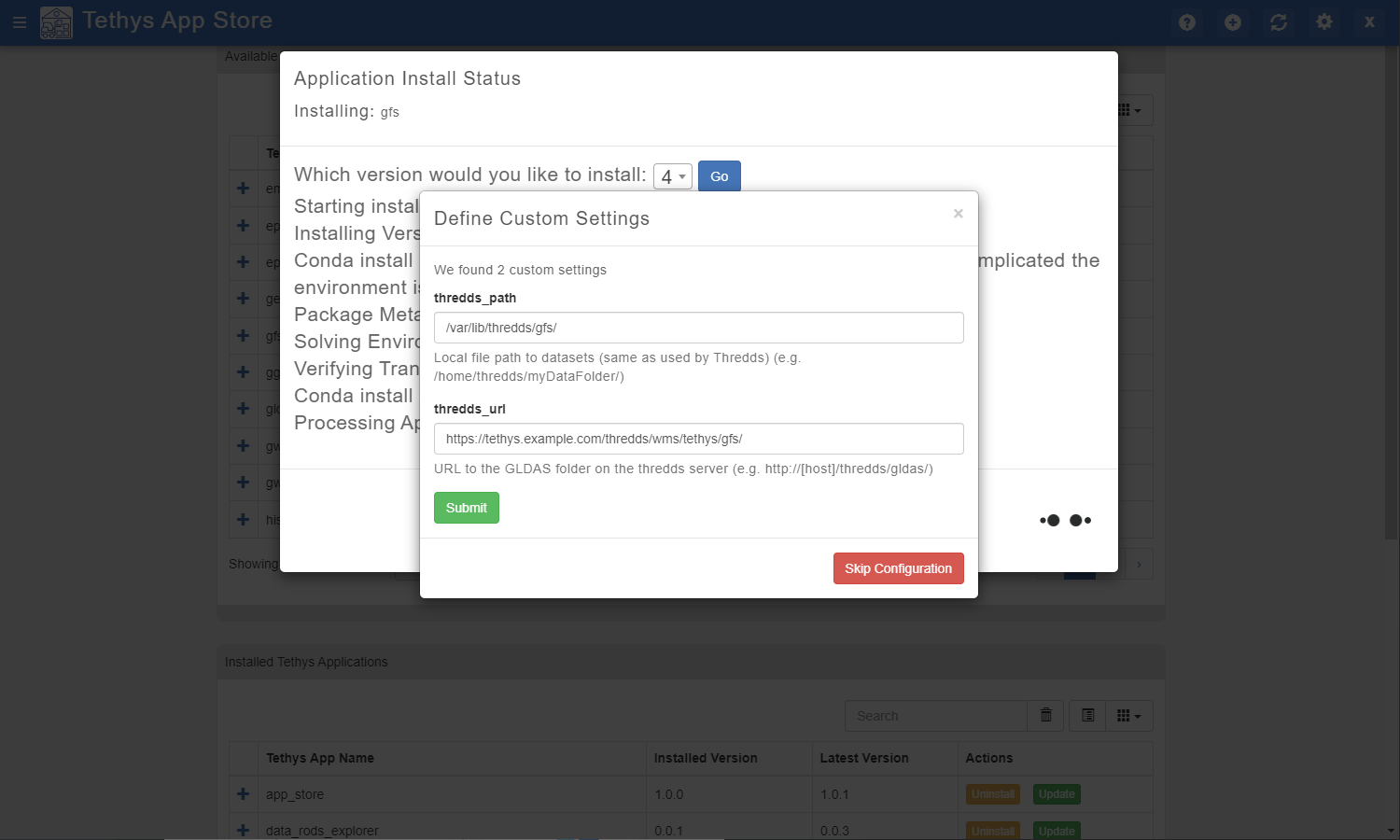Viewport: 1400px width, 840px height.
Task: Expand the data_rods_explorer row details
Action: [x=243, y=830]
